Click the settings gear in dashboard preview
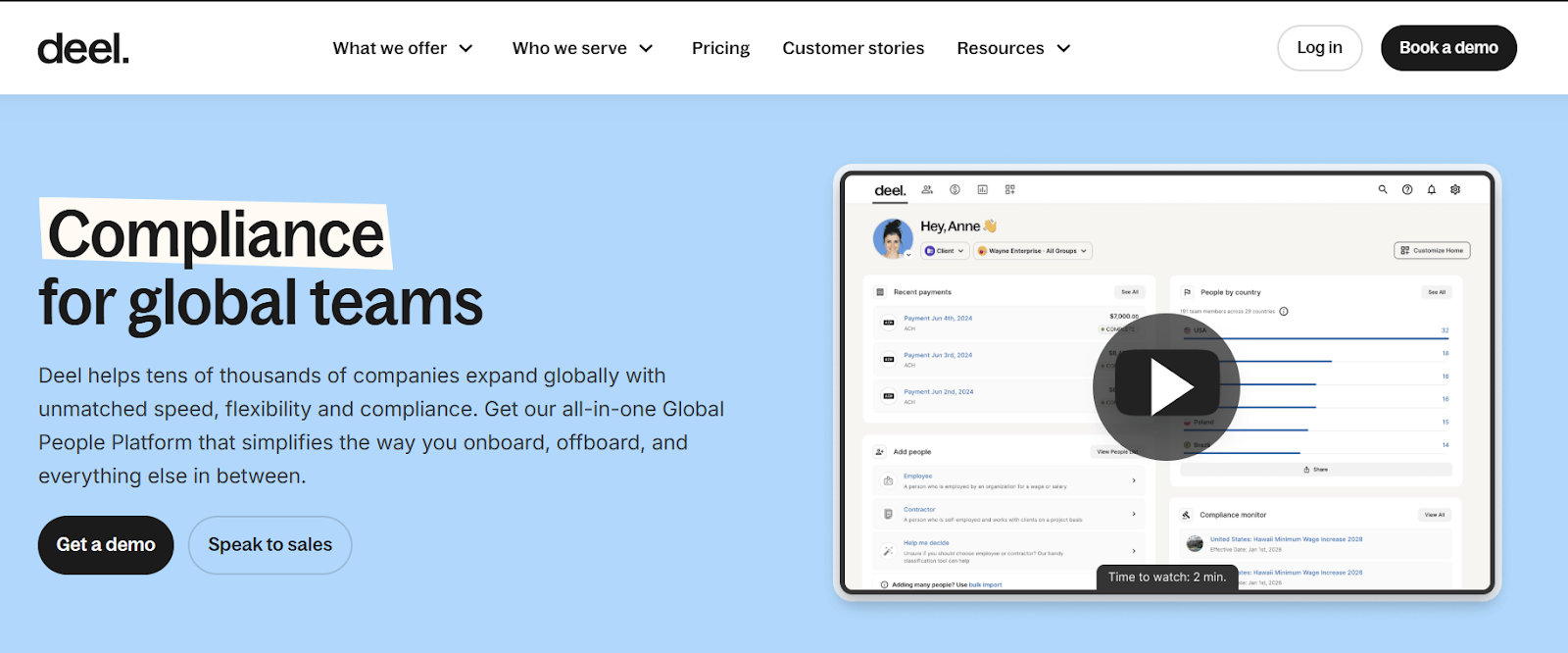 point(1455,189)
